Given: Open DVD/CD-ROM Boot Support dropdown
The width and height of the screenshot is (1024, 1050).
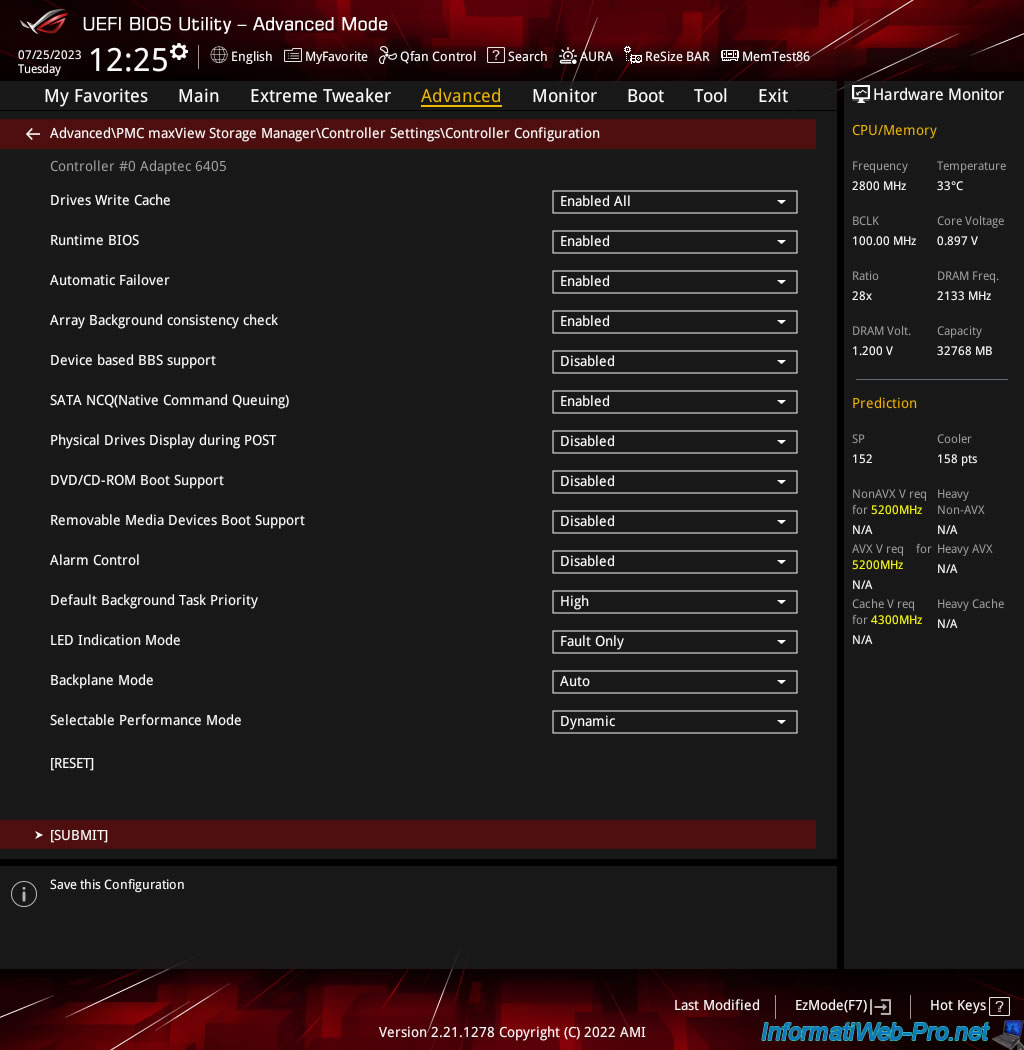Looking at the screenshot, I should [x=674, y=481].
